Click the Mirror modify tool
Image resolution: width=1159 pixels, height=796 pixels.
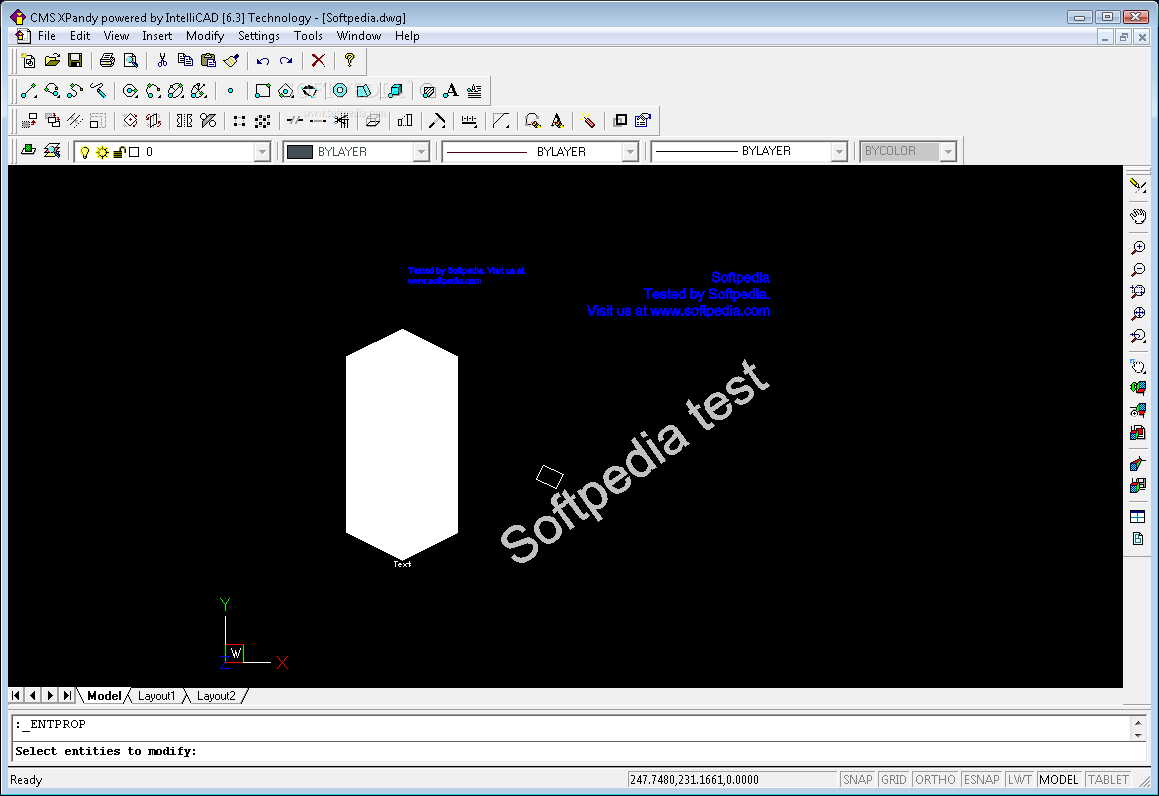185,120
